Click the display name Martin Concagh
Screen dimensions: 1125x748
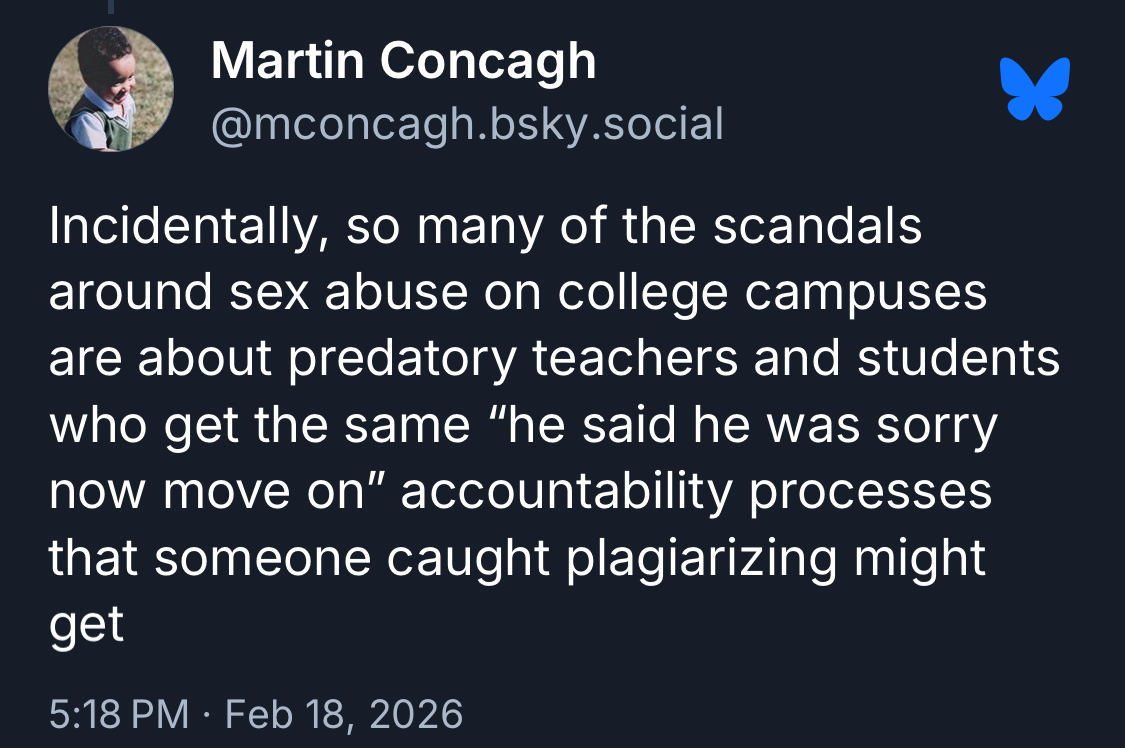[403, 62]
